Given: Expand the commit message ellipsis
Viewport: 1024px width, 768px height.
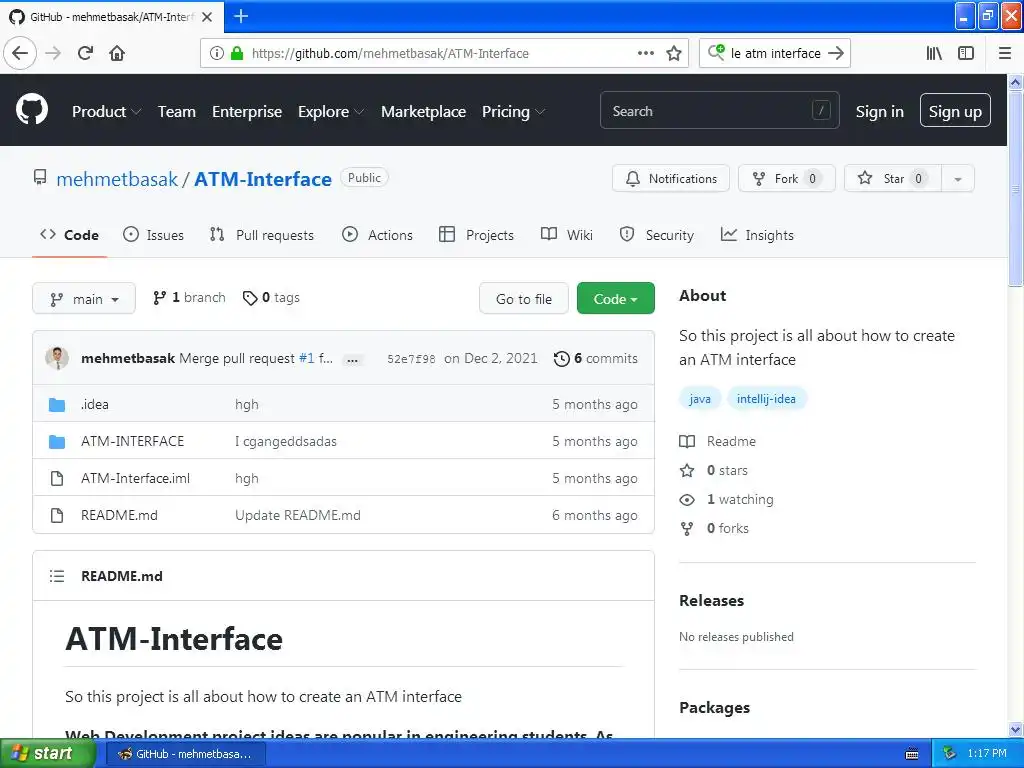Looking at the screenshot, I should click(353, 360).
